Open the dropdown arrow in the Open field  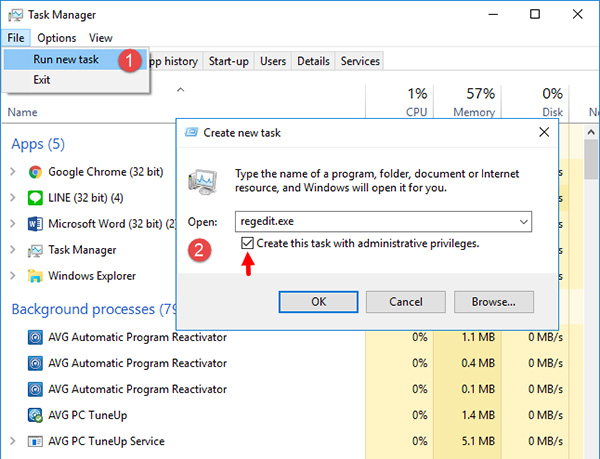point(523,221)
